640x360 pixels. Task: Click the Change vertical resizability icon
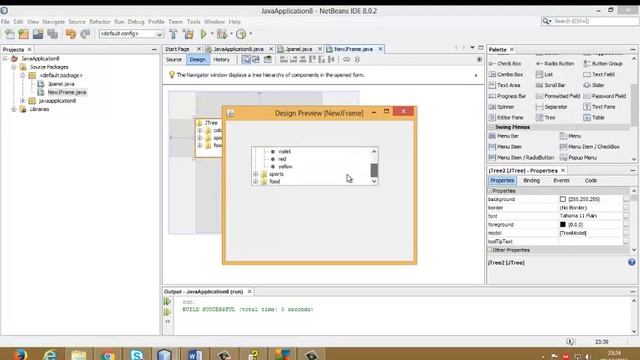pos(357,60)
